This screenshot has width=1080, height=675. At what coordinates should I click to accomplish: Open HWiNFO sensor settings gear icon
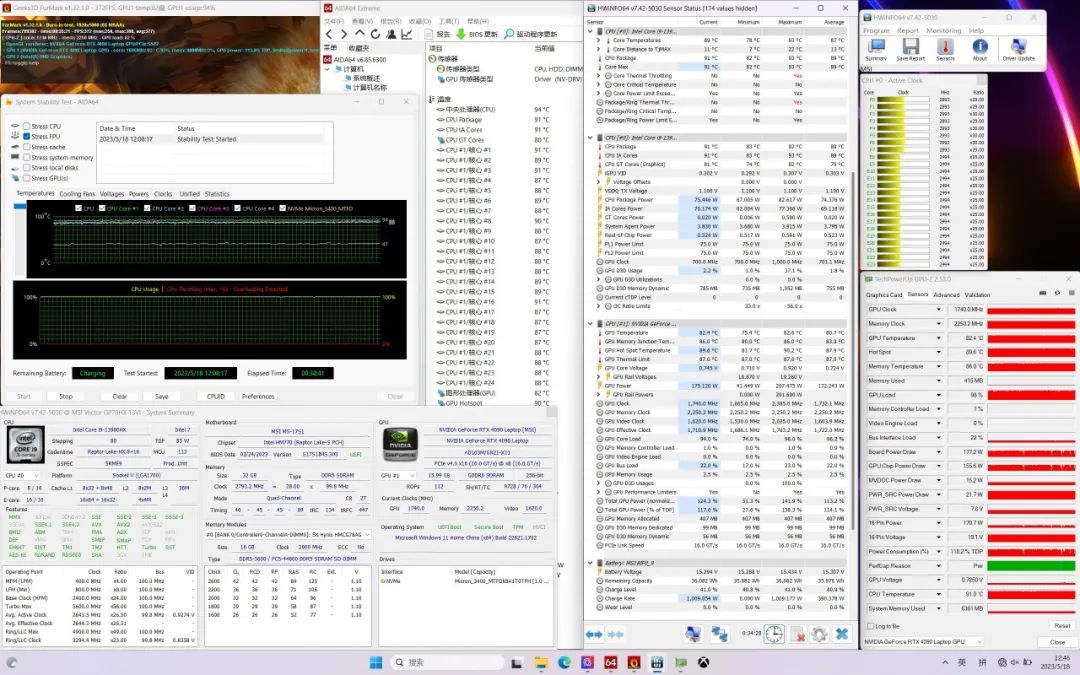coord(819,634)
